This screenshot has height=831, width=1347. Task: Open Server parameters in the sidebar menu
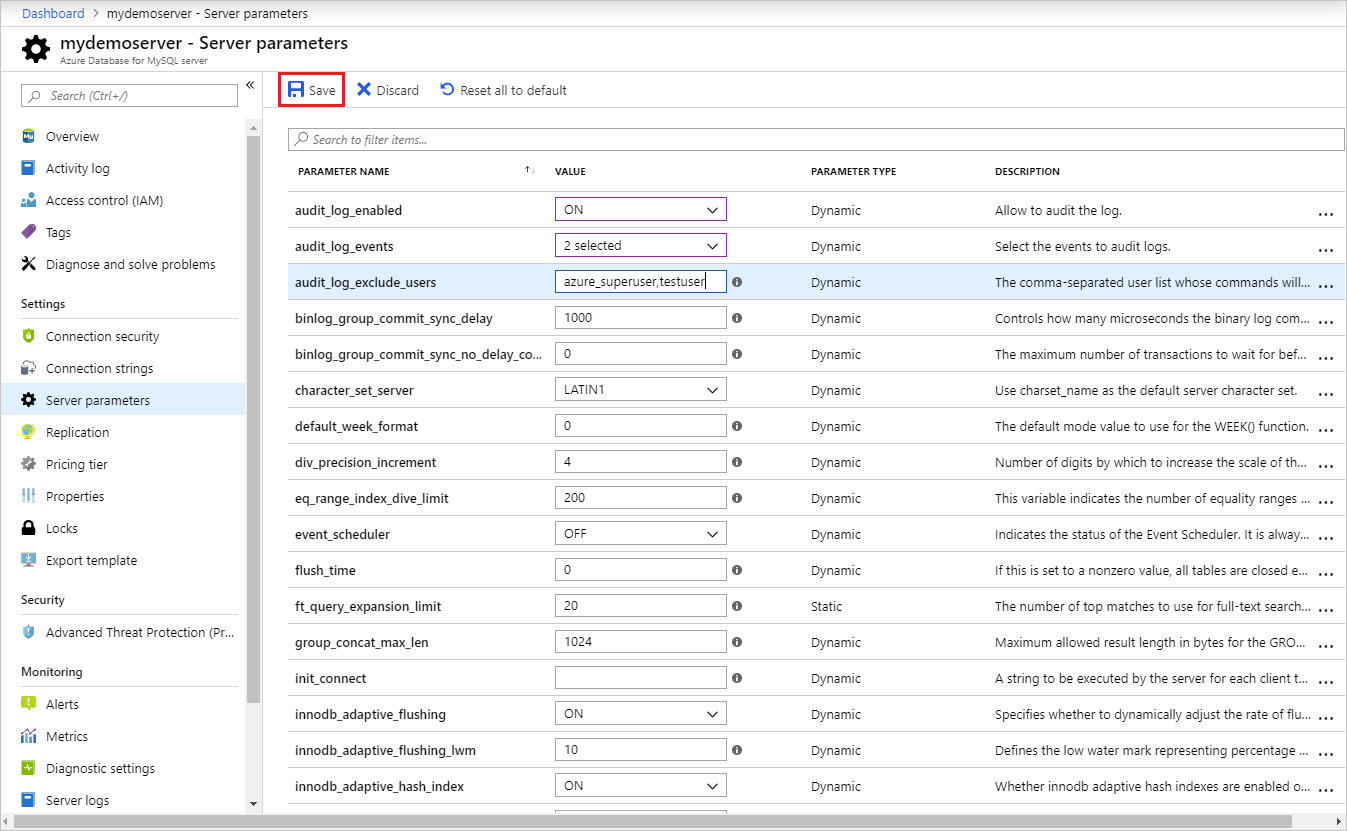pos(122,400)
